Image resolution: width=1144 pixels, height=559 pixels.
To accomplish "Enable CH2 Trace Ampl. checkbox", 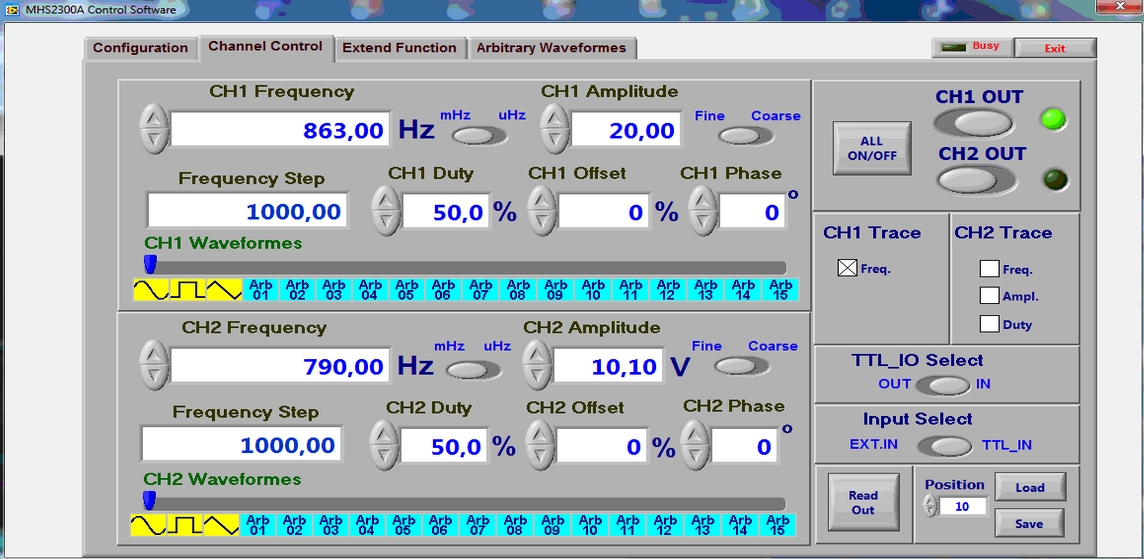I will click(989, 296).
